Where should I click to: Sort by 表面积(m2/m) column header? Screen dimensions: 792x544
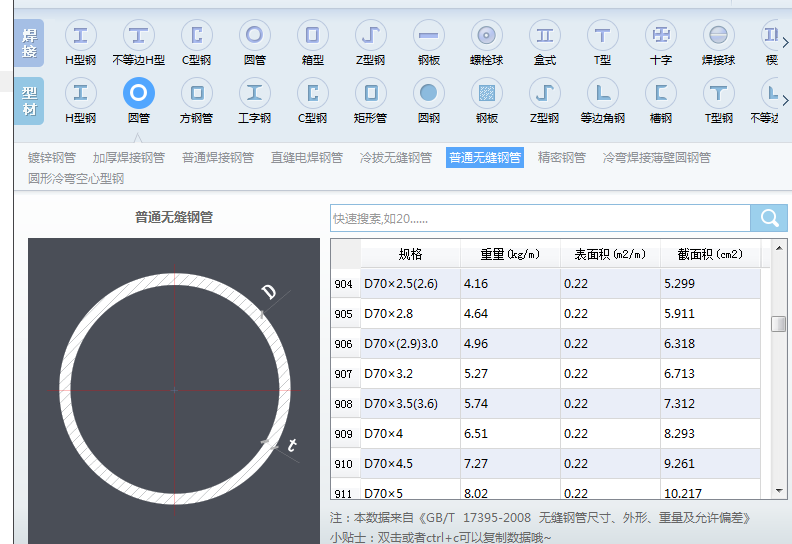pyautogui.click(x=610, y=254)
